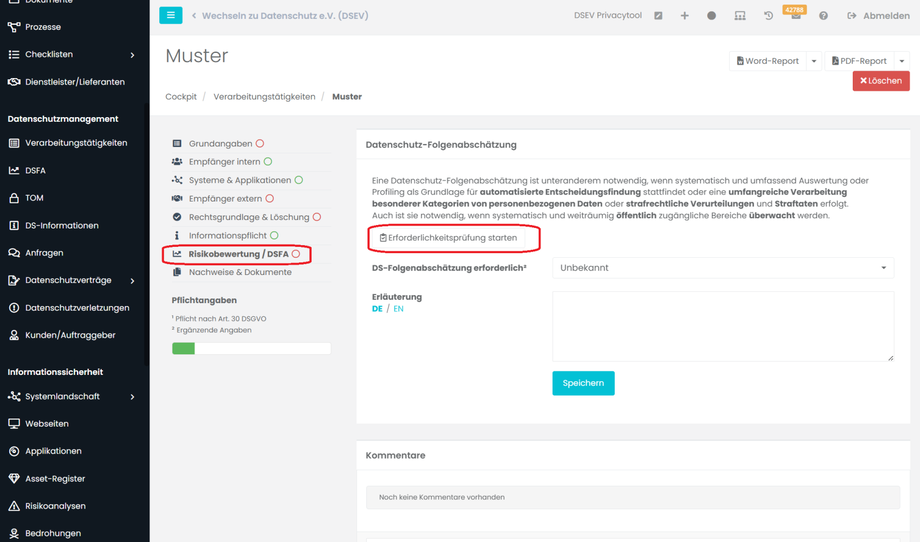Switch Erläuterung language to EN
The height and width of the screenshot is (542, 920).
point(398,309)
